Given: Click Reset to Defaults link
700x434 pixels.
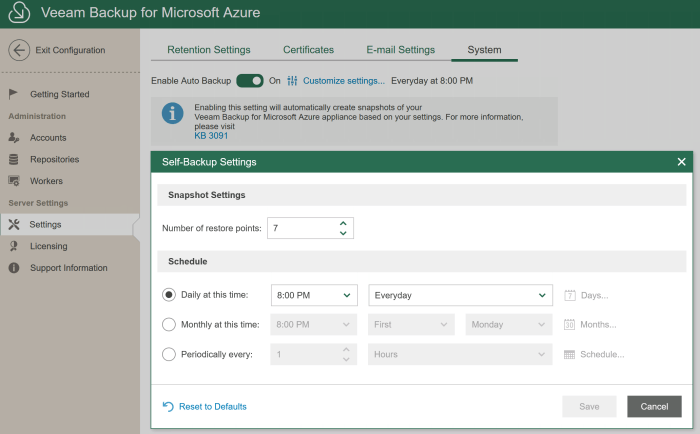Looking at the screenshot, I should (x=212, y=406).
